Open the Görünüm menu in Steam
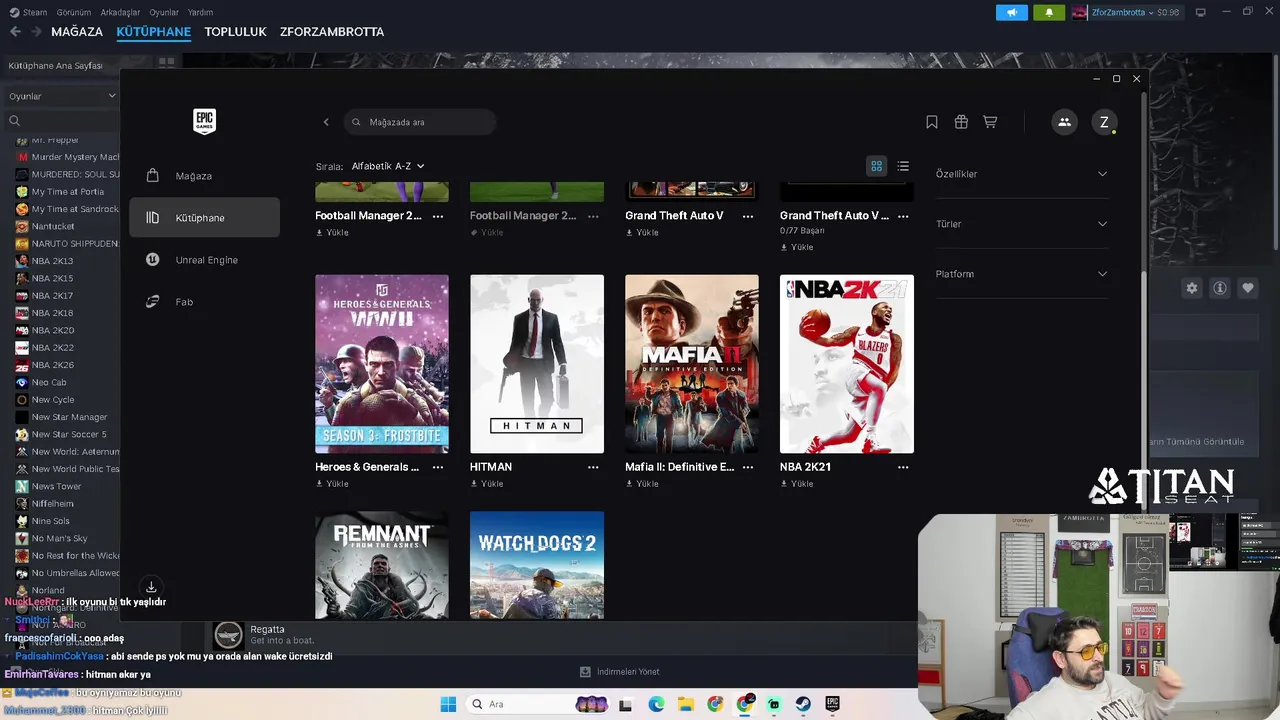The image size is (1280, 720). (x=74, y=12)
